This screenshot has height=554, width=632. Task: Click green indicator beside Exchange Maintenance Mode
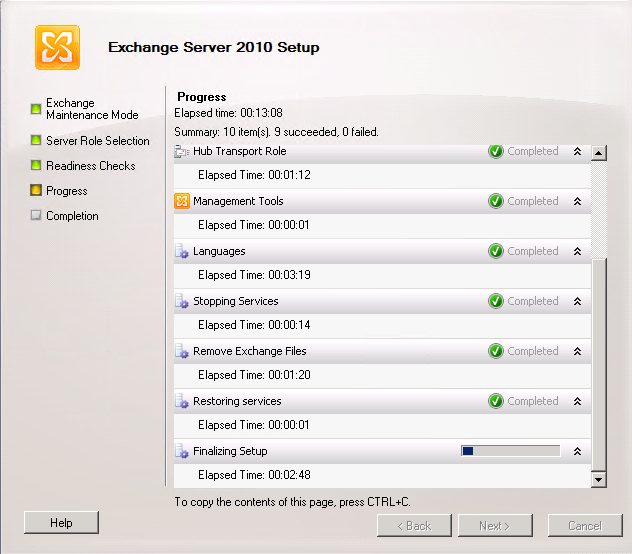[36, 109]
